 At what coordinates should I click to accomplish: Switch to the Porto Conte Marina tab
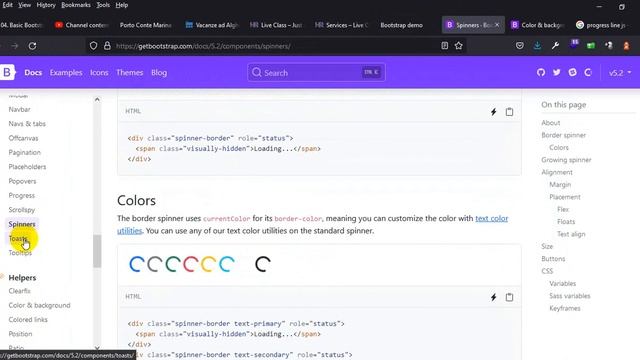coord(145,25)
